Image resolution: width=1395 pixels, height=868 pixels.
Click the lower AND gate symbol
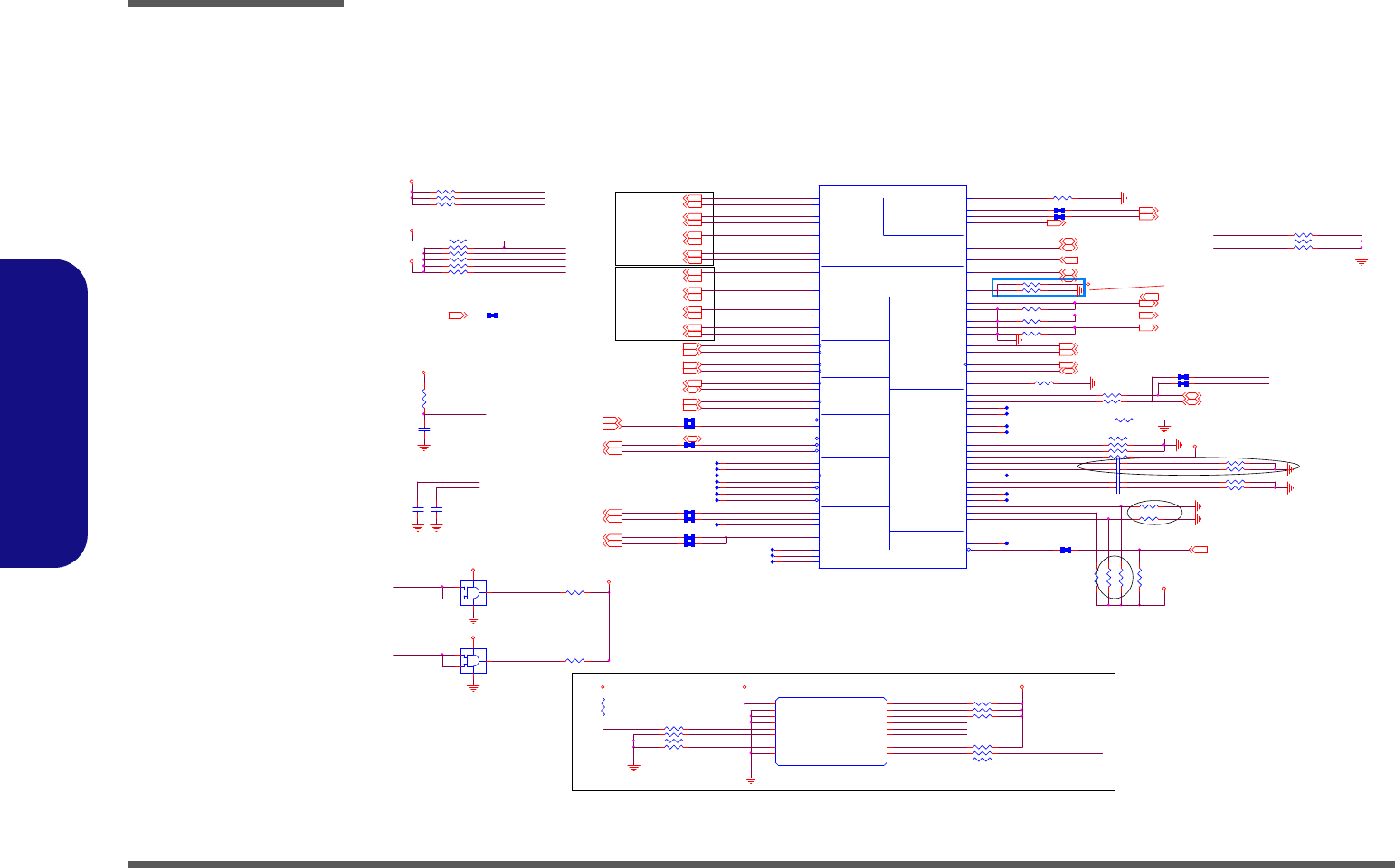coord(473,661)
